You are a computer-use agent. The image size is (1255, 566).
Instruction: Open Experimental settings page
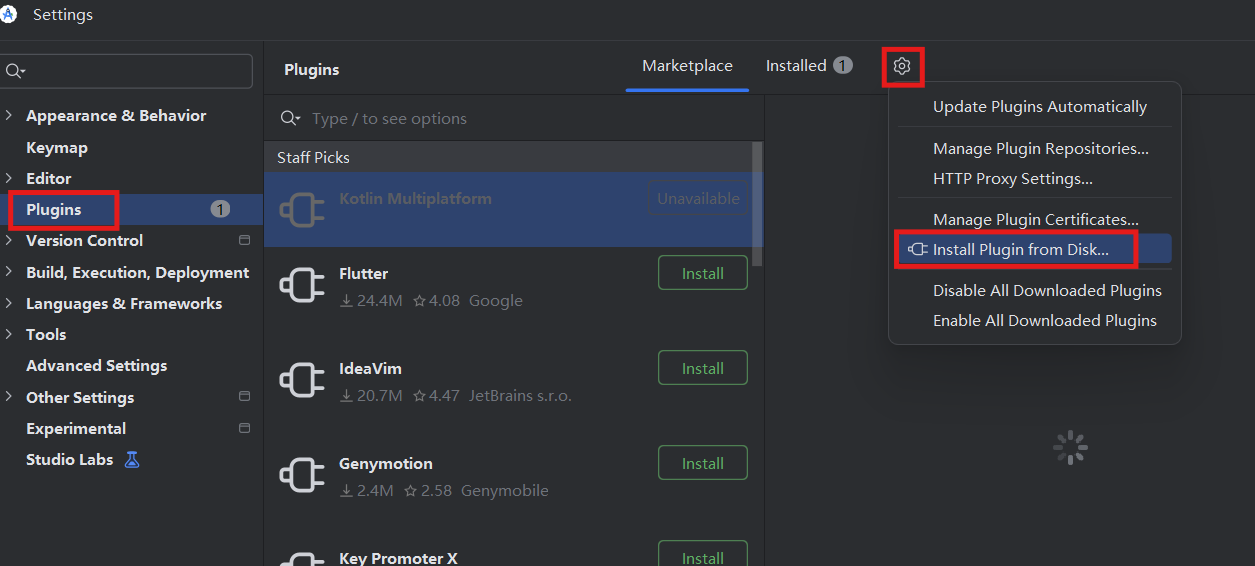point(76,428)
